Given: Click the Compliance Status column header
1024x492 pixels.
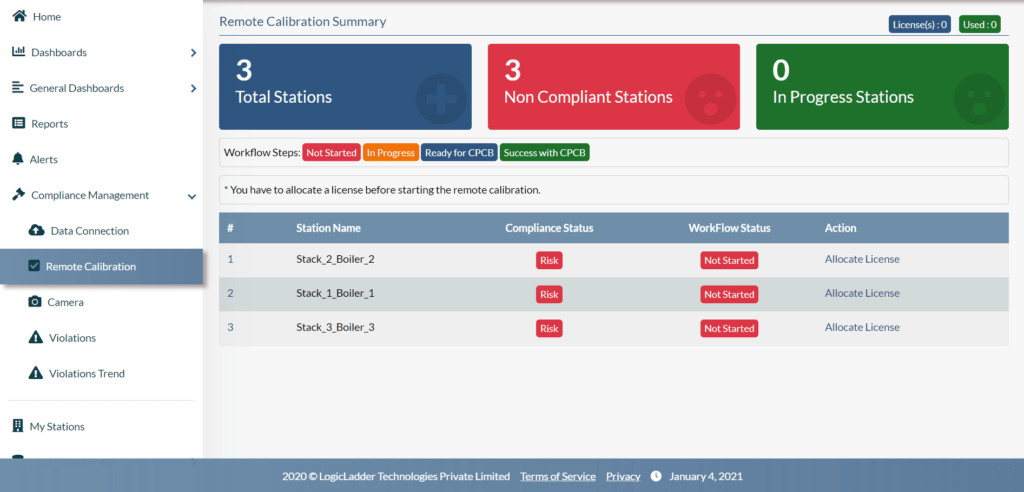Looking at the screenshot, I should [549, 228].
